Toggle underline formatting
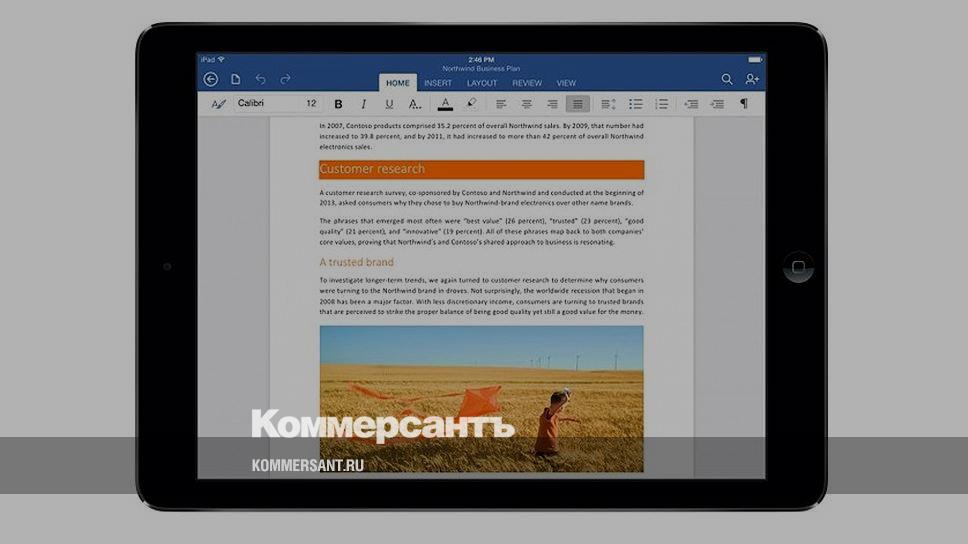 coord(389,104)
